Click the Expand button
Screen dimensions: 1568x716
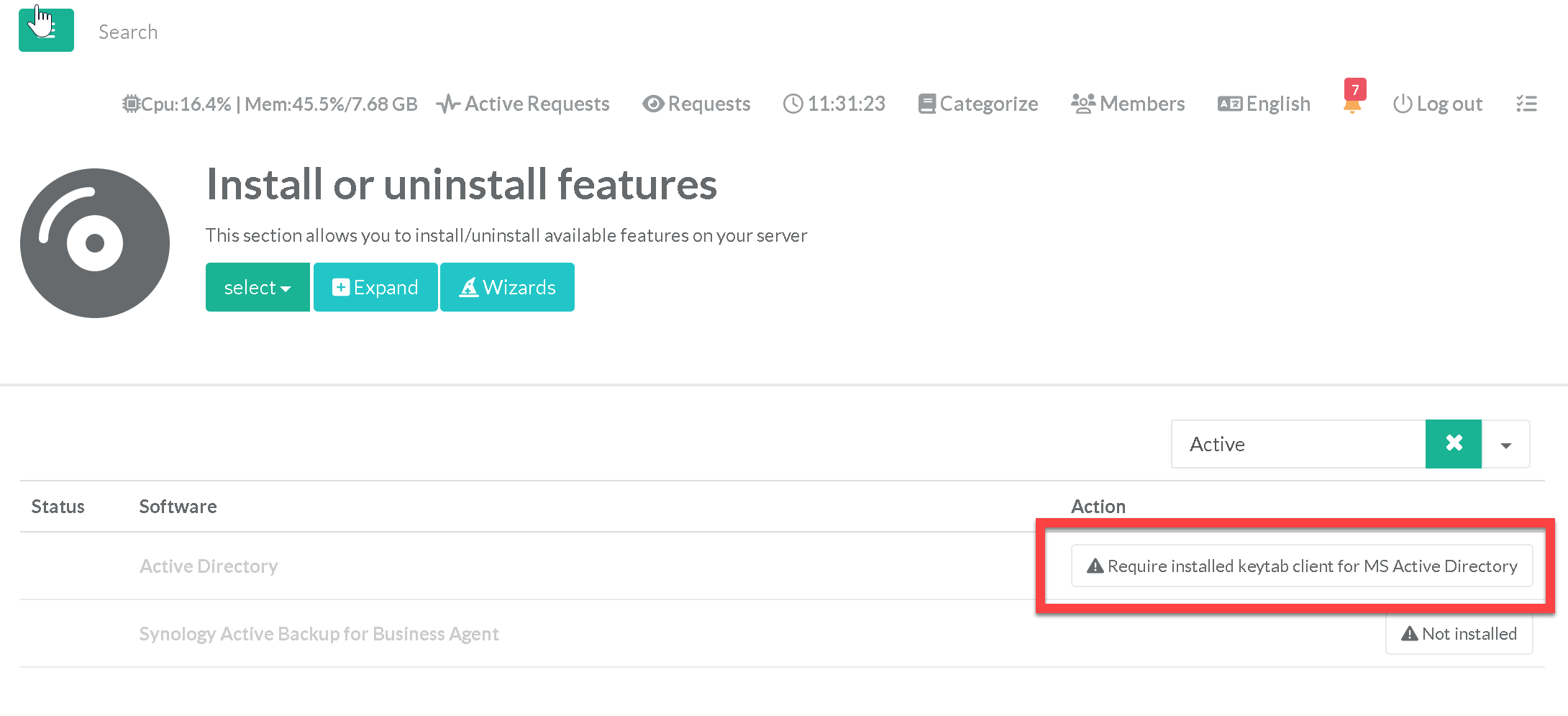click(375, 287)
